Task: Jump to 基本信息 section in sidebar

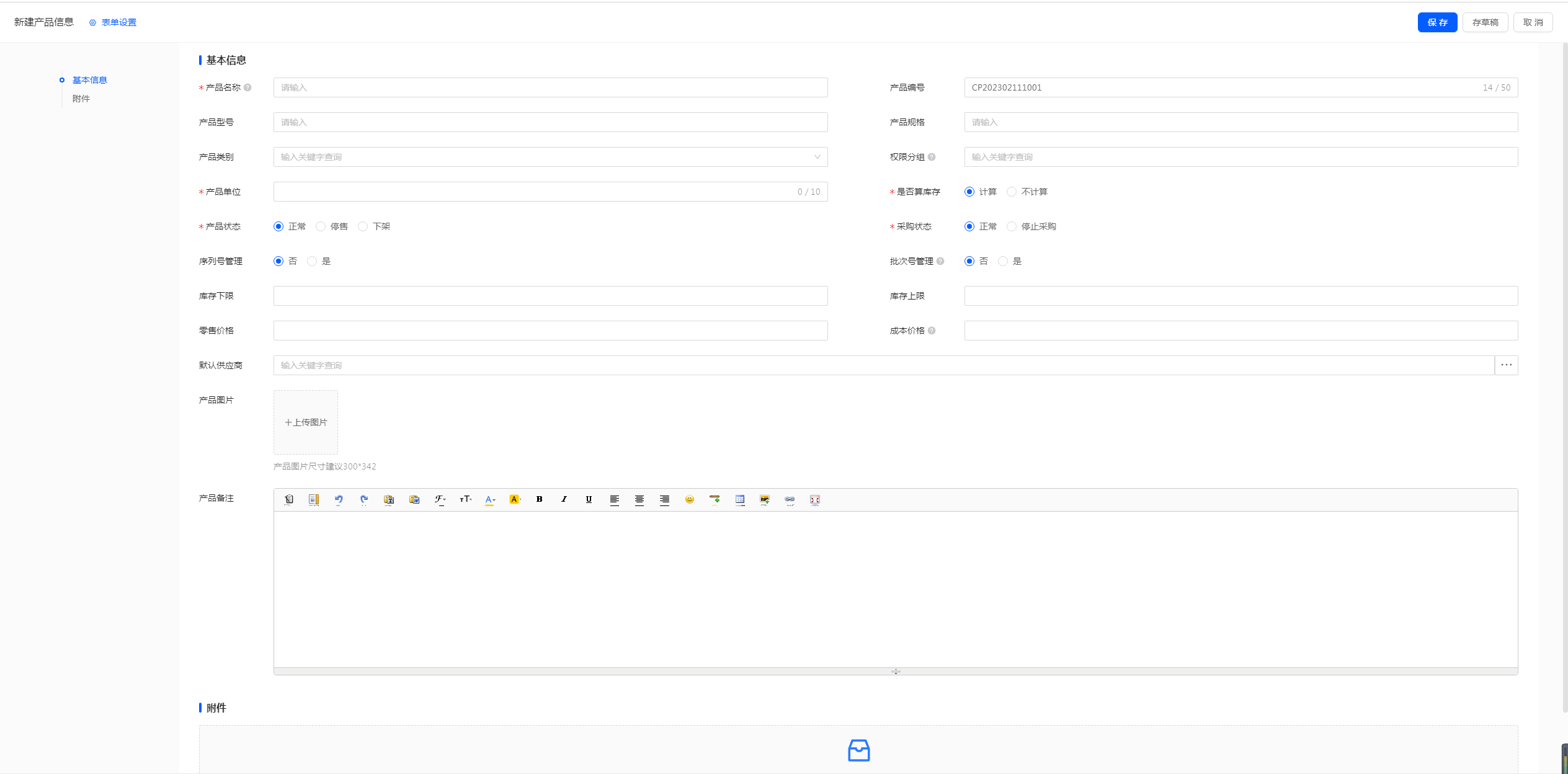Action: (89, 80)
